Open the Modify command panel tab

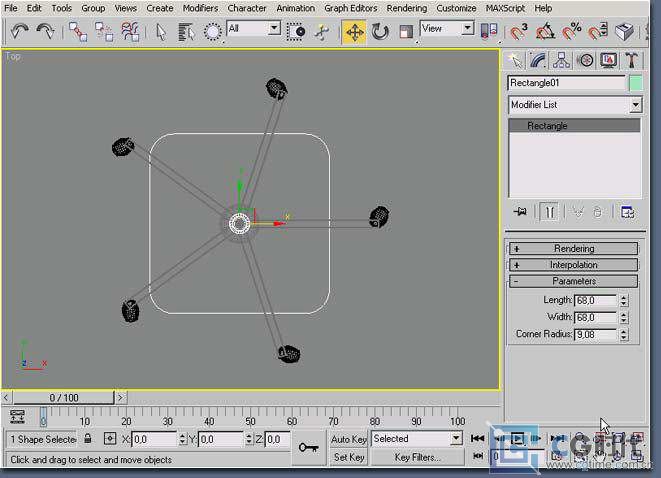click(x=538, y=61)
